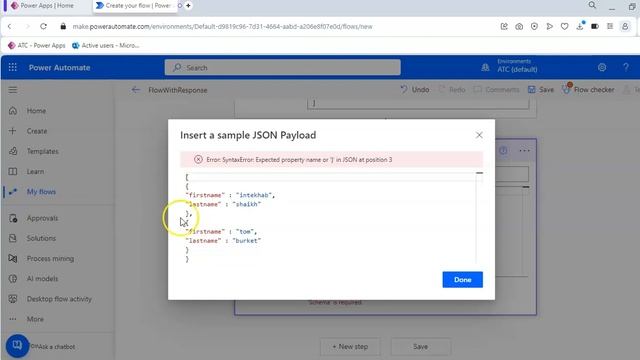Click the browser back button
Screen dimensions: 640x360
[x=9, y=27]
